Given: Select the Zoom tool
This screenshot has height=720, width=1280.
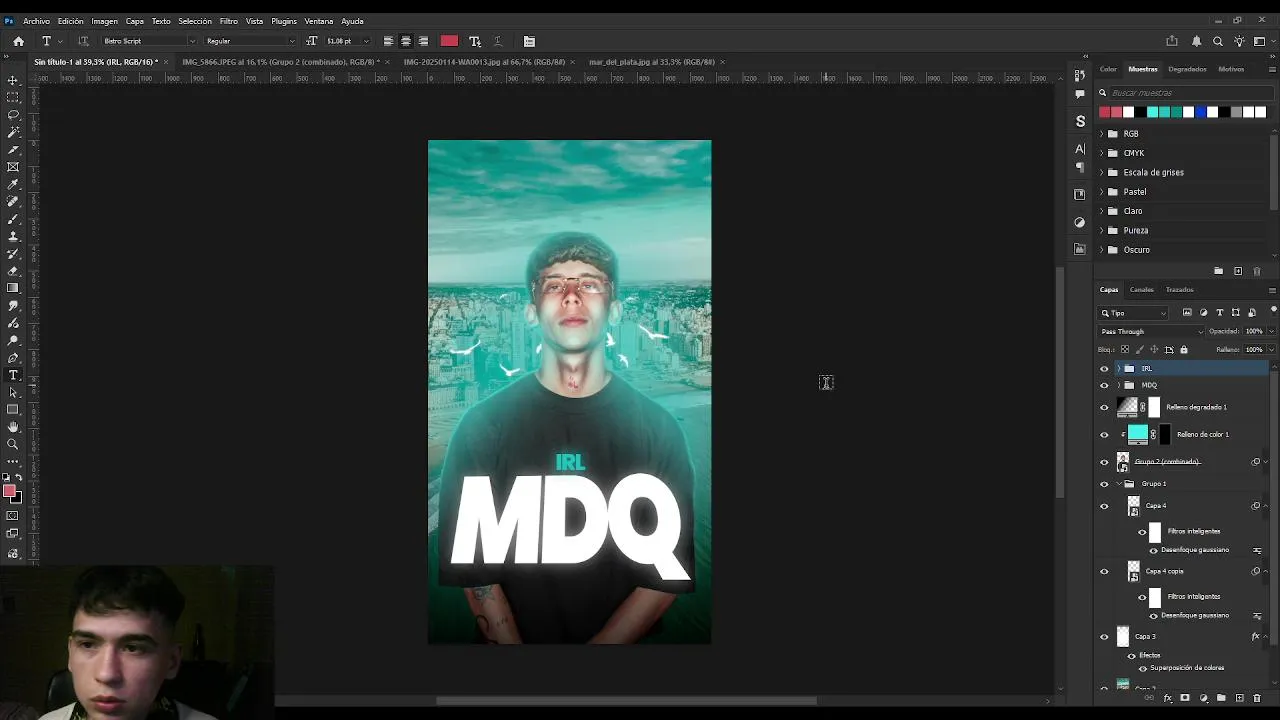Looking at the screenshot, I should (13, 444).
